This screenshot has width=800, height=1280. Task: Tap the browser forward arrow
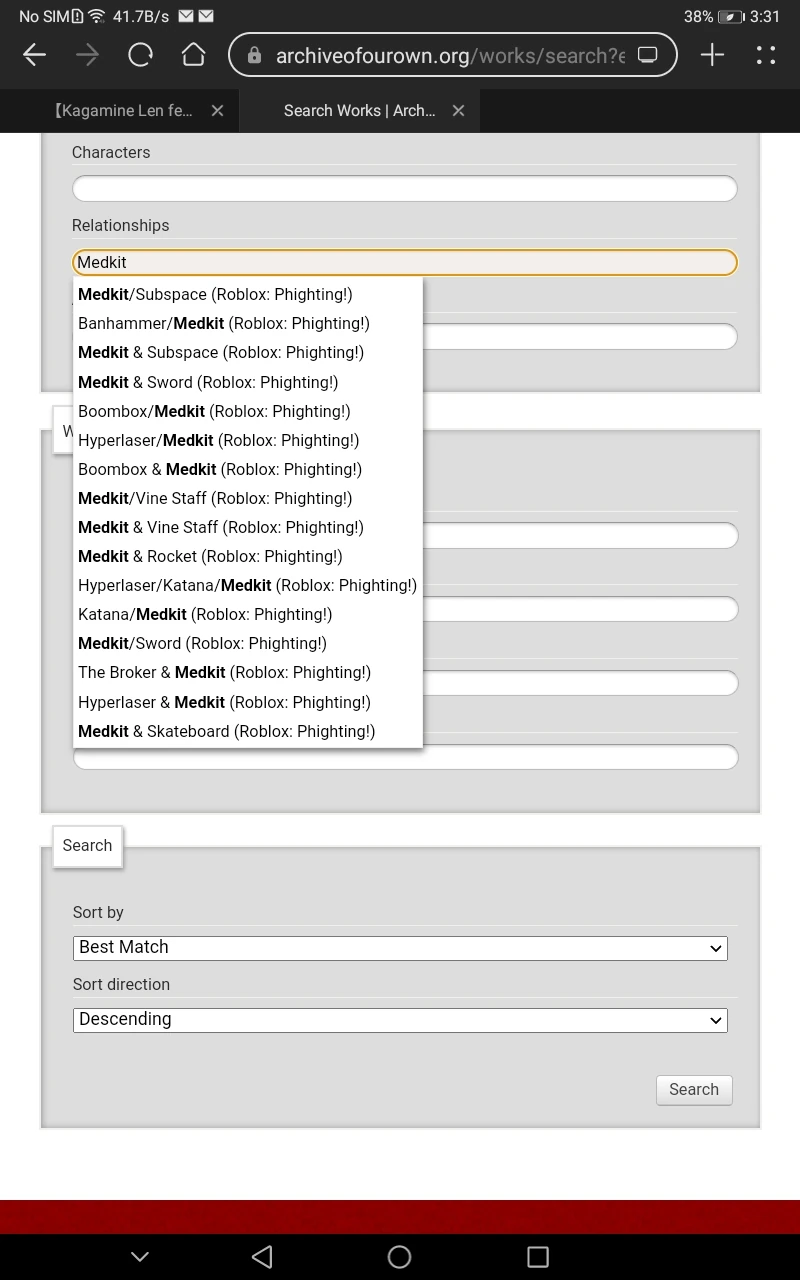tap(88, 55)
